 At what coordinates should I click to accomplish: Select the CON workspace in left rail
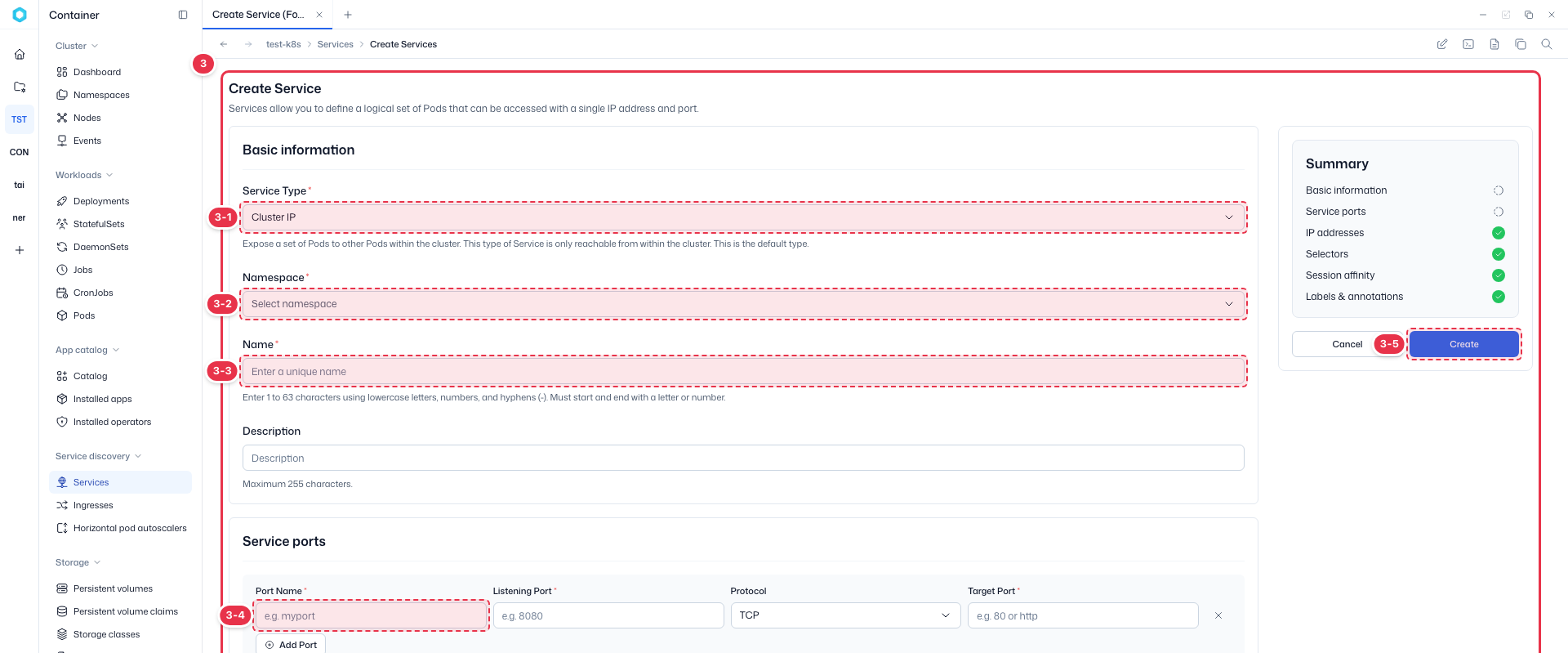tap(20, 152)
